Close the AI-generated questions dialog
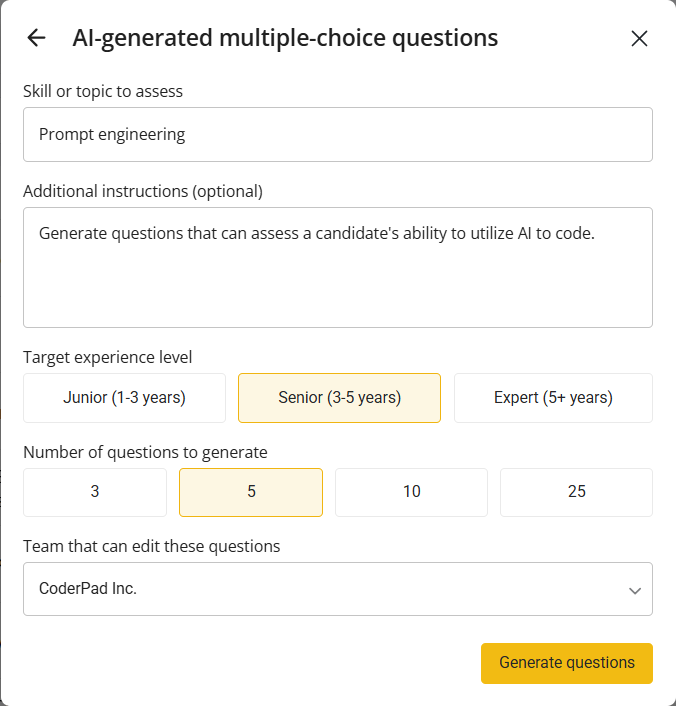676x706 pixels. click(x=639, y=39)
